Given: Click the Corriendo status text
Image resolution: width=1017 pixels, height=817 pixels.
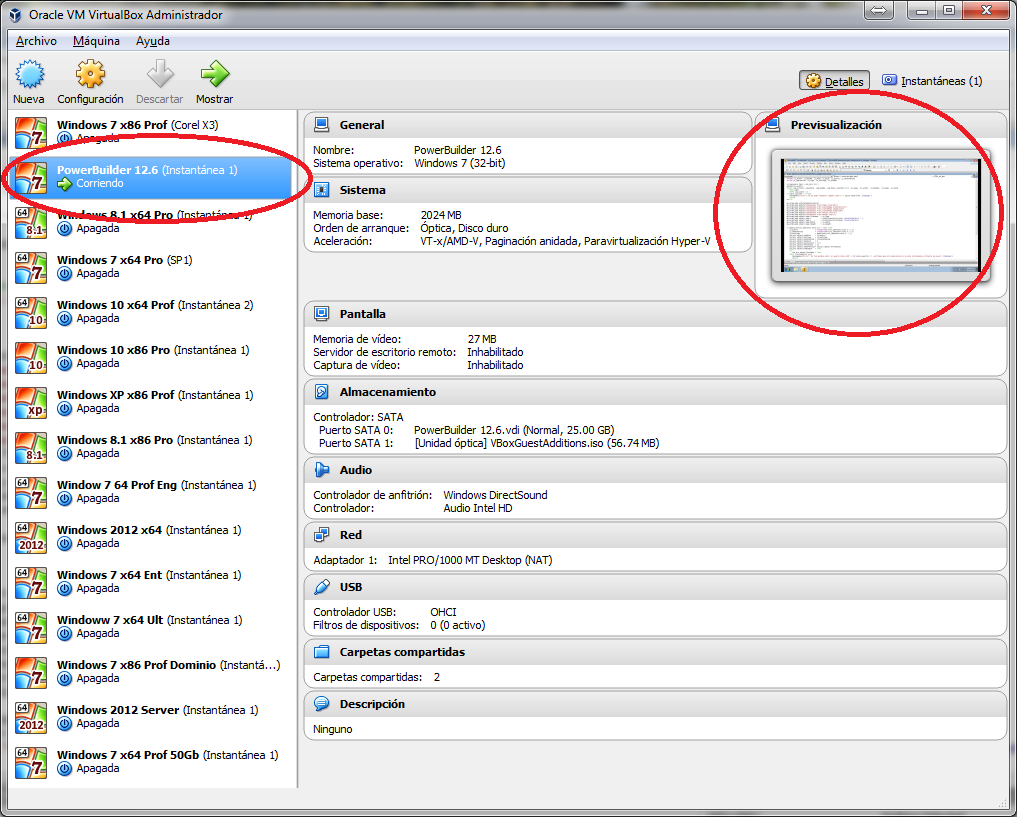Looking at the screenshot, I should tap(100, 184).
